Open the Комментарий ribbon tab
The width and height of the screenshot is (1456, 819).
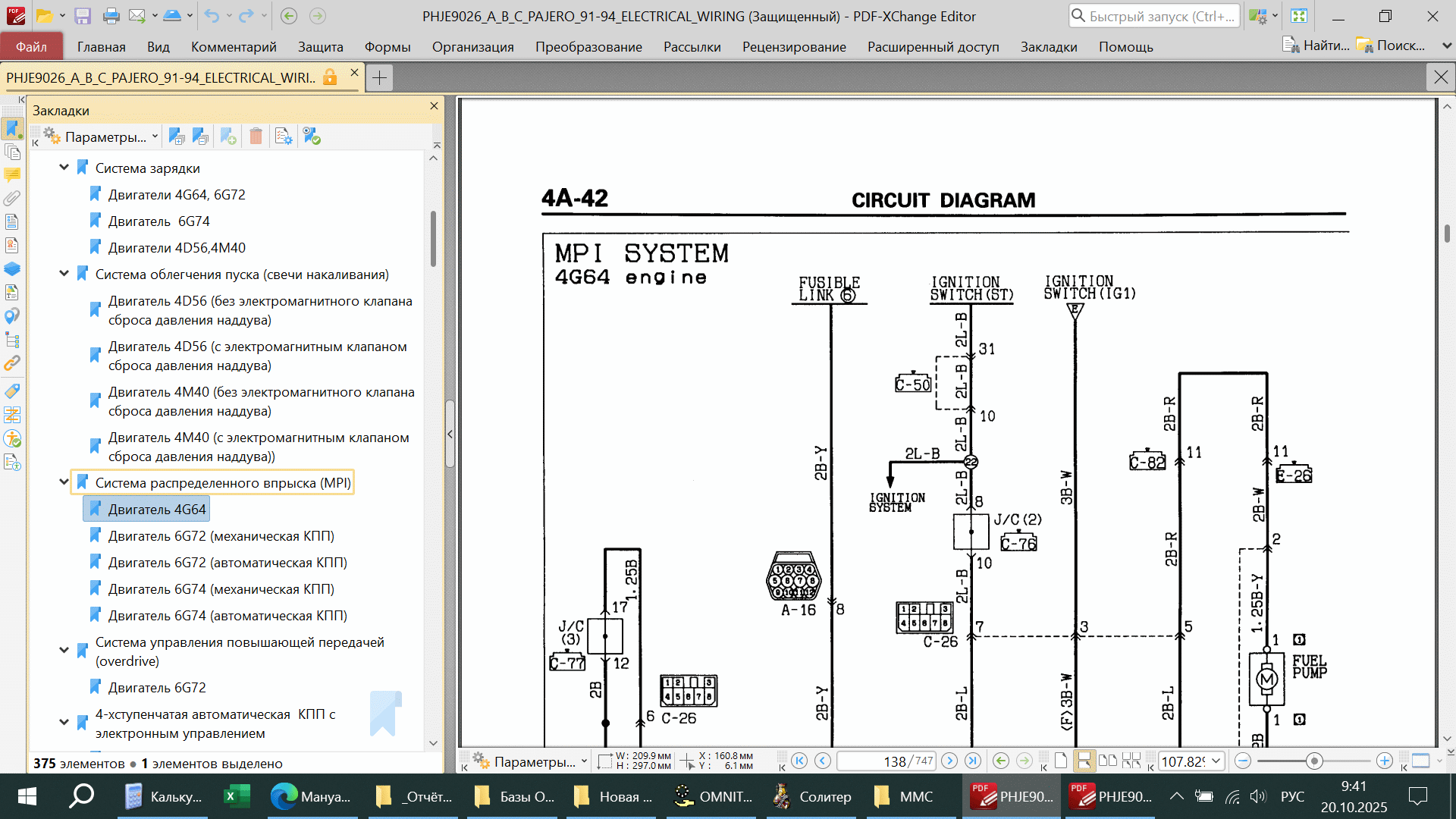coord(234,46)
